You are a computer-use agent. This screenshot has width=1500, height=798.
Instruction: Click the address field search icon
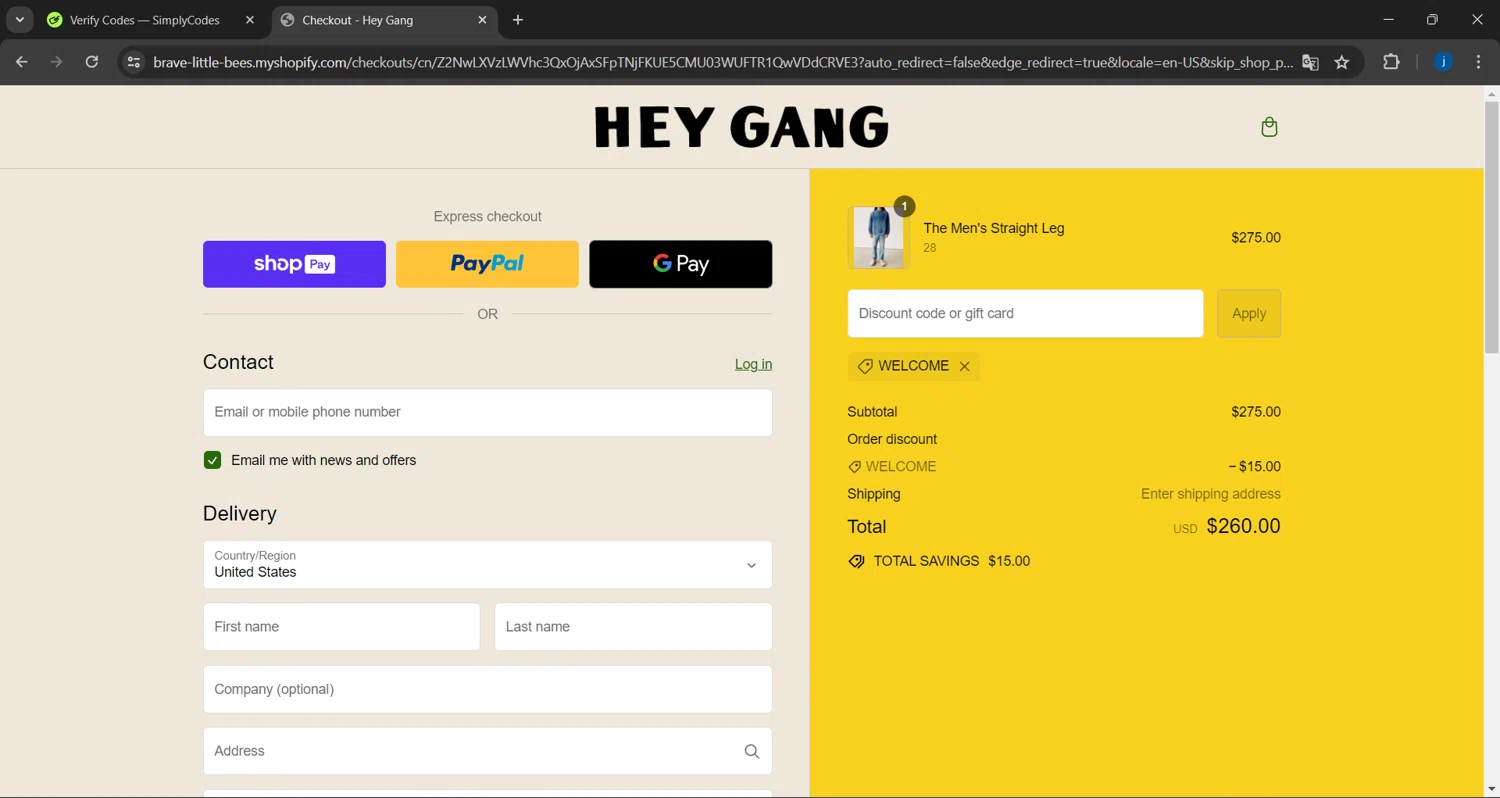(x=752, y=751)
